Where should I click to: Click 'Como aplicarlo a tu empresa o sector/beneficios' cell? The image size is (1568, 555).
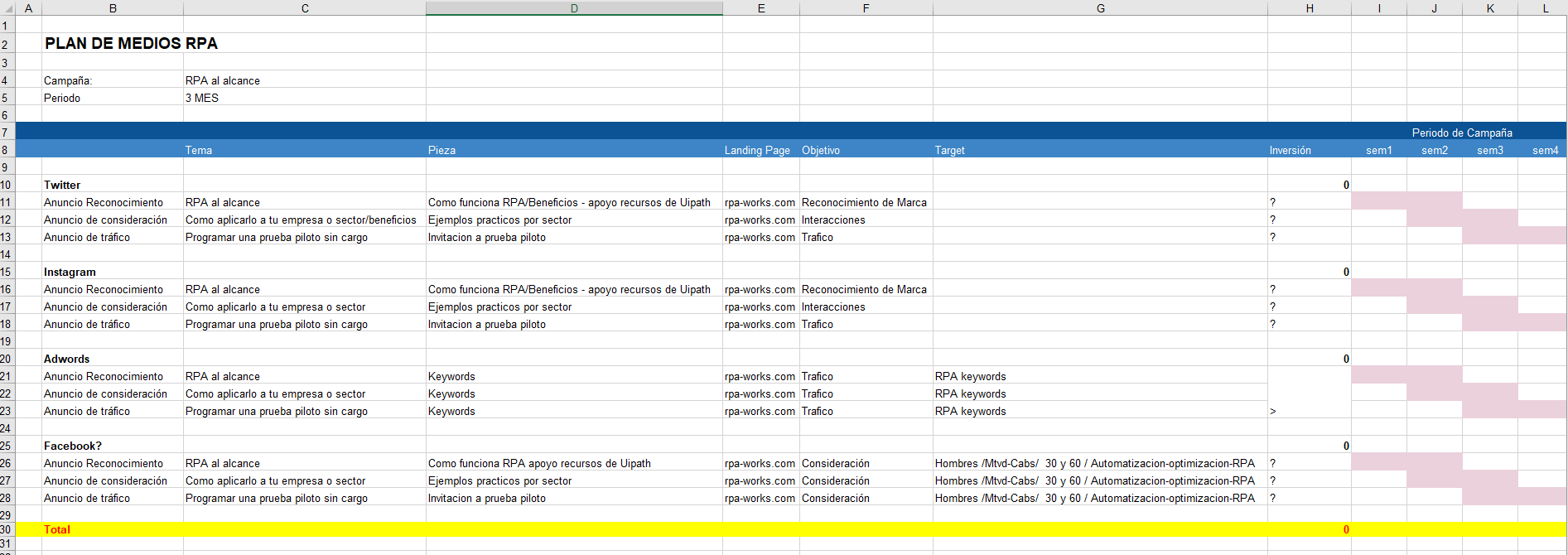pos(305,220)
